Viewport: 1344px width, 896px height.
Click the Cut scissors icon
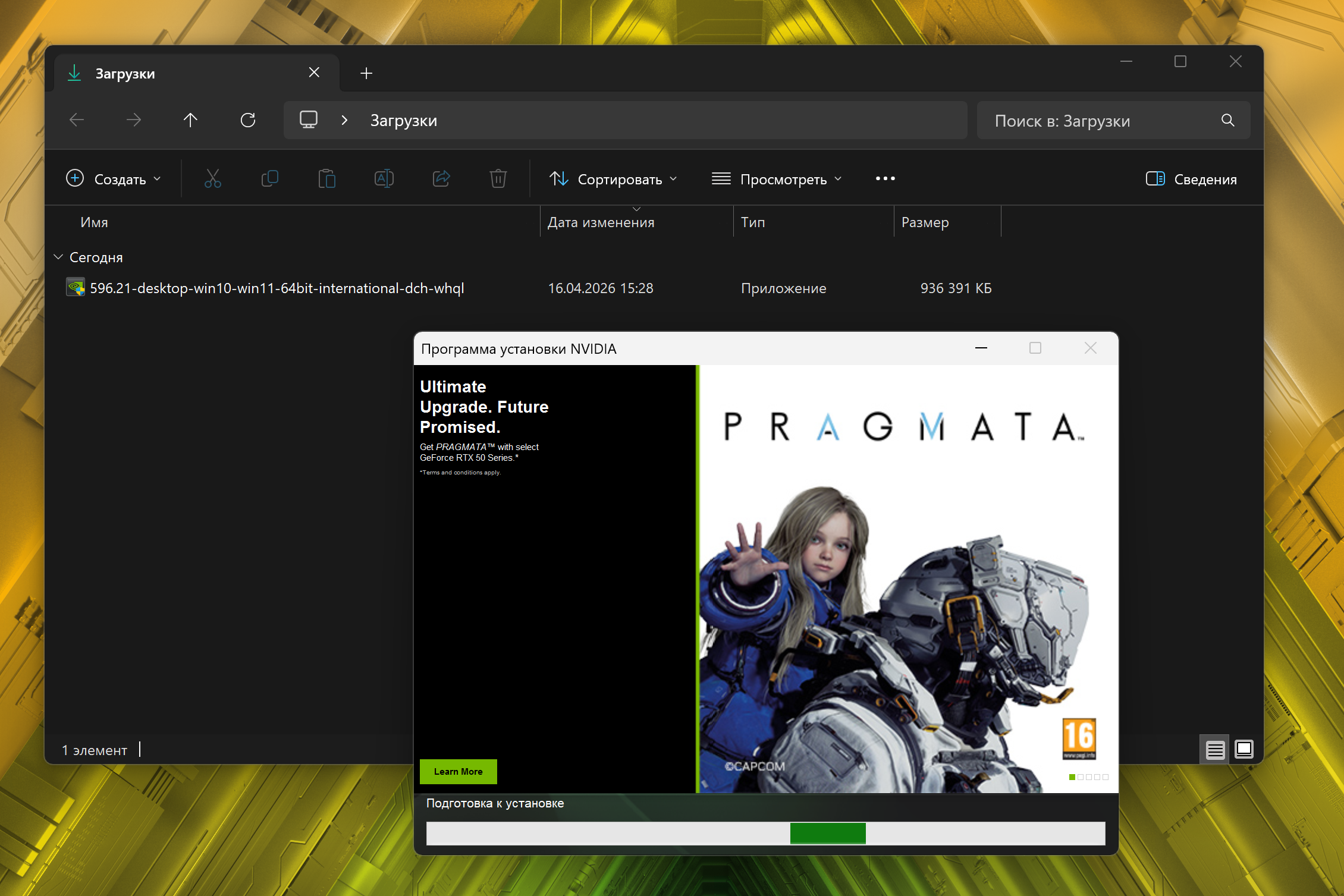[212, 178]
